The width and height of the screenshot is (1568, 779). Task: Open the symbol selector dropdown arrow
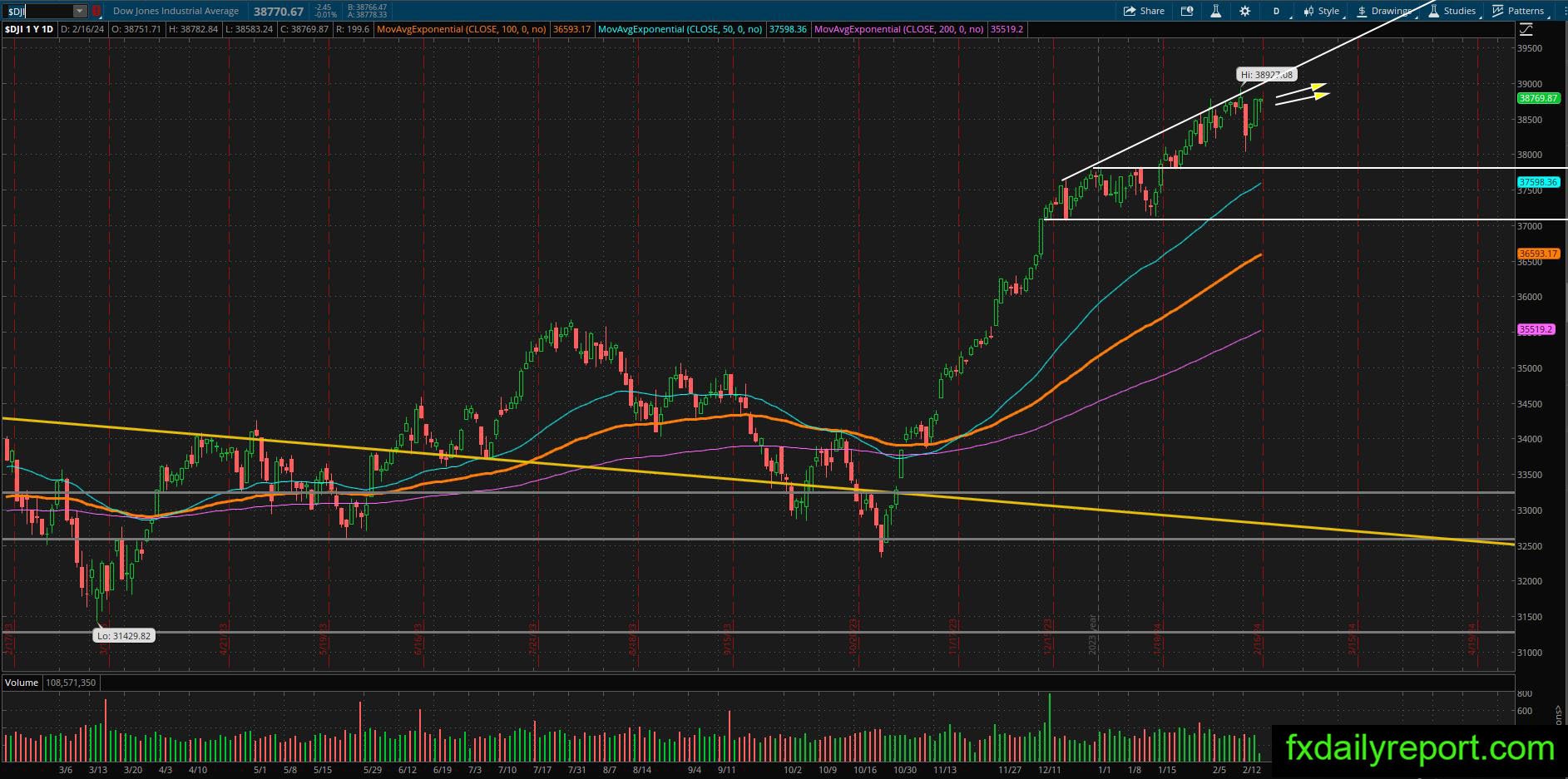coord(80,11)
